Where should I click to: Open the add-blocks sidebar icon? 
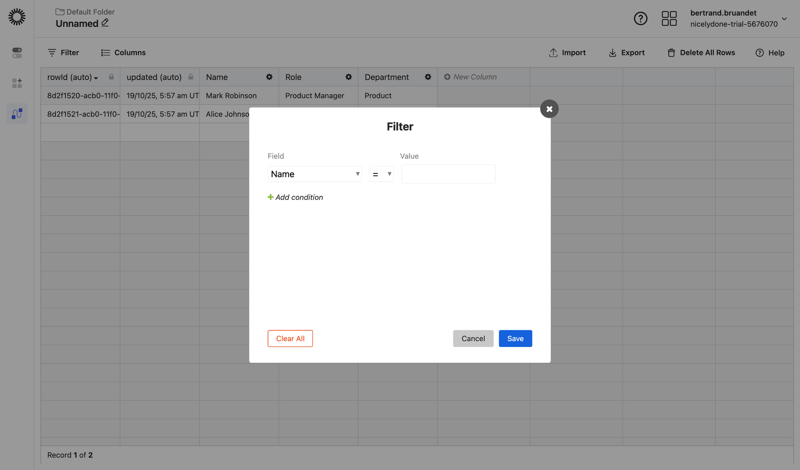coord(17,83)
